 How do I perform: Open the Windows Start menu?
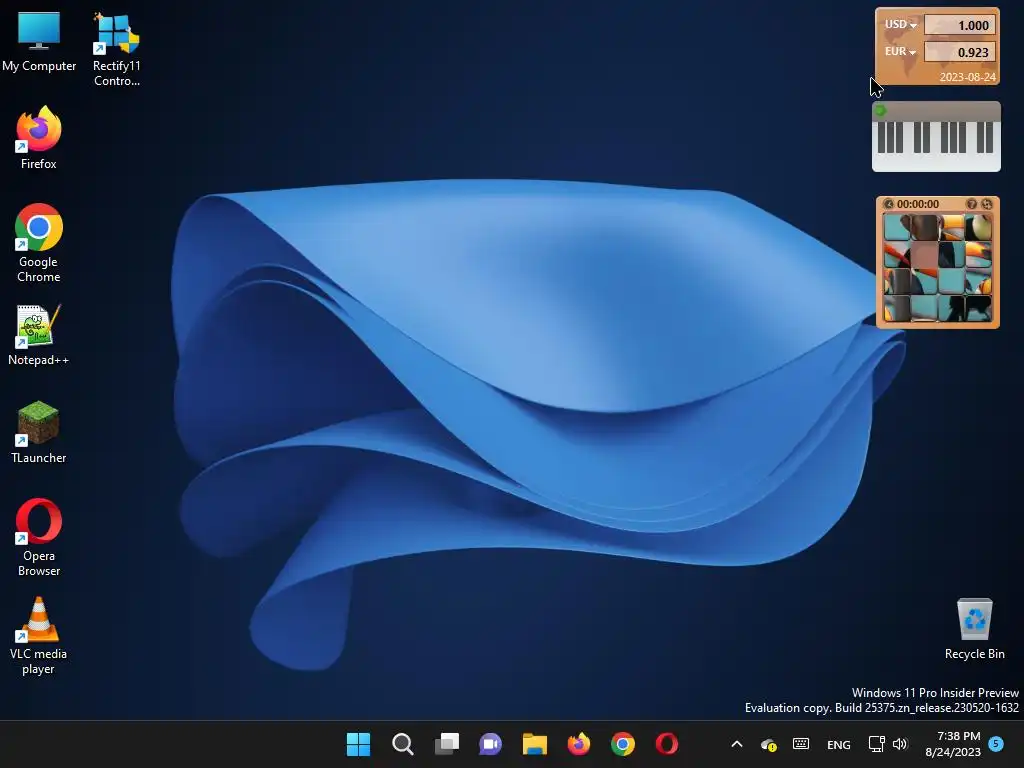[358, 744]
